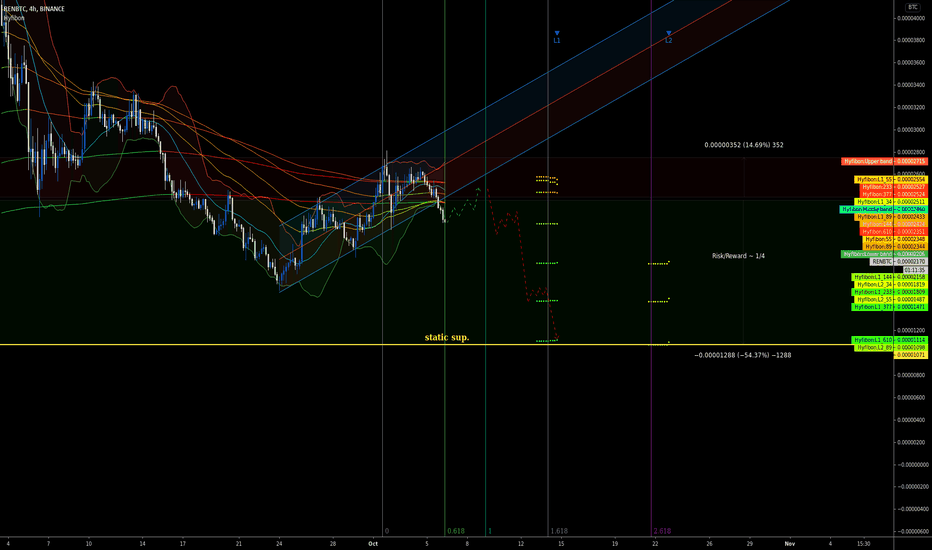Click the Hyfibon:L1_144 price label
The width and height of the screenshot is (932, 550).
pos(890,277)
